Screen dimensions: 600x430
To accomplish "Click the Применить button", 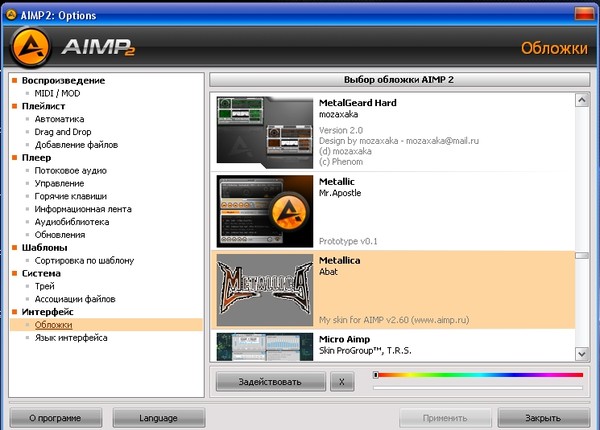I will click(x=445, y=418).
